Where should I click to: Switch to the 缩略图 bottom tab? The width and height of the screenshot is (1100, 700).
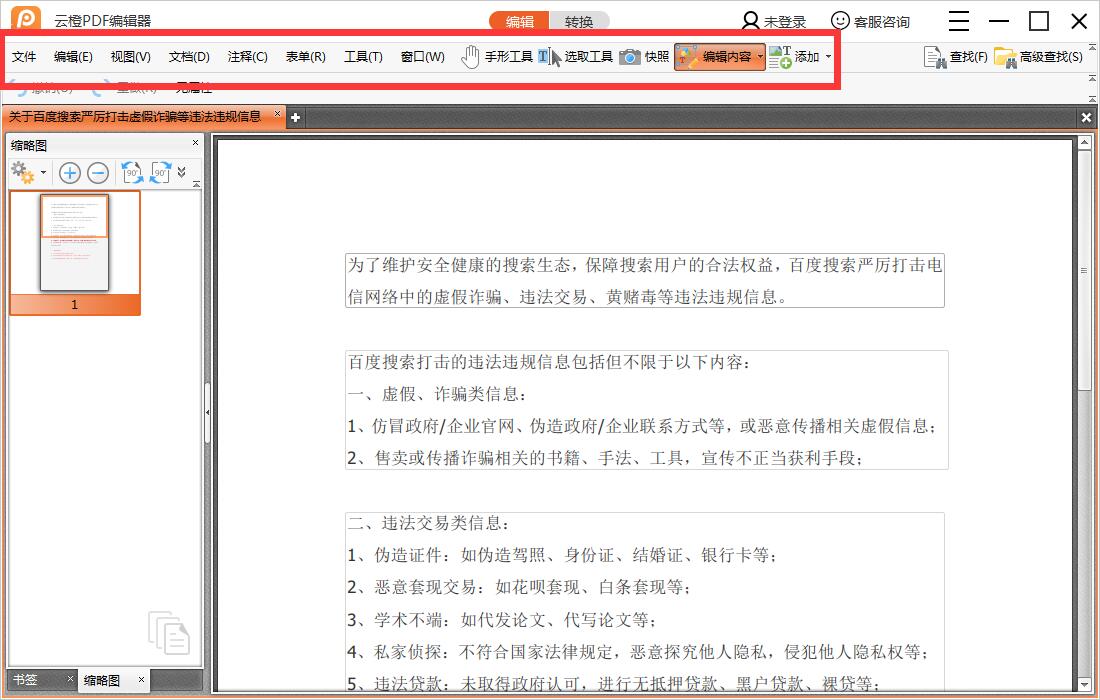pyautogui.click(x=102, y=680)
